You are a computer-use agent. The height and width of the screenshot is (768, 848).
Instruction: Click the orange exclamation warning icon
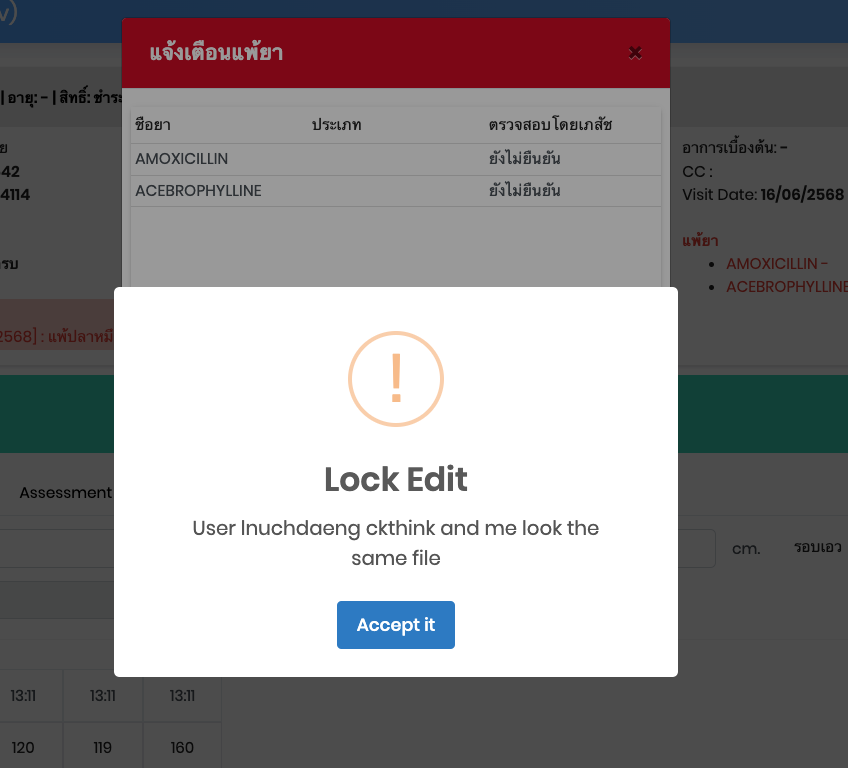tap(396, 379)
